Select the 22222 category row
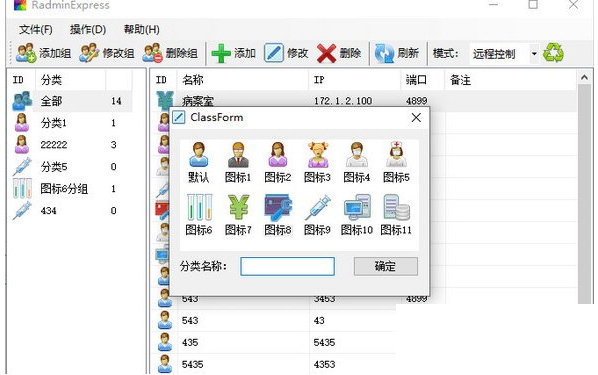The width and height of the screenshot is (598, 375). 71,145
